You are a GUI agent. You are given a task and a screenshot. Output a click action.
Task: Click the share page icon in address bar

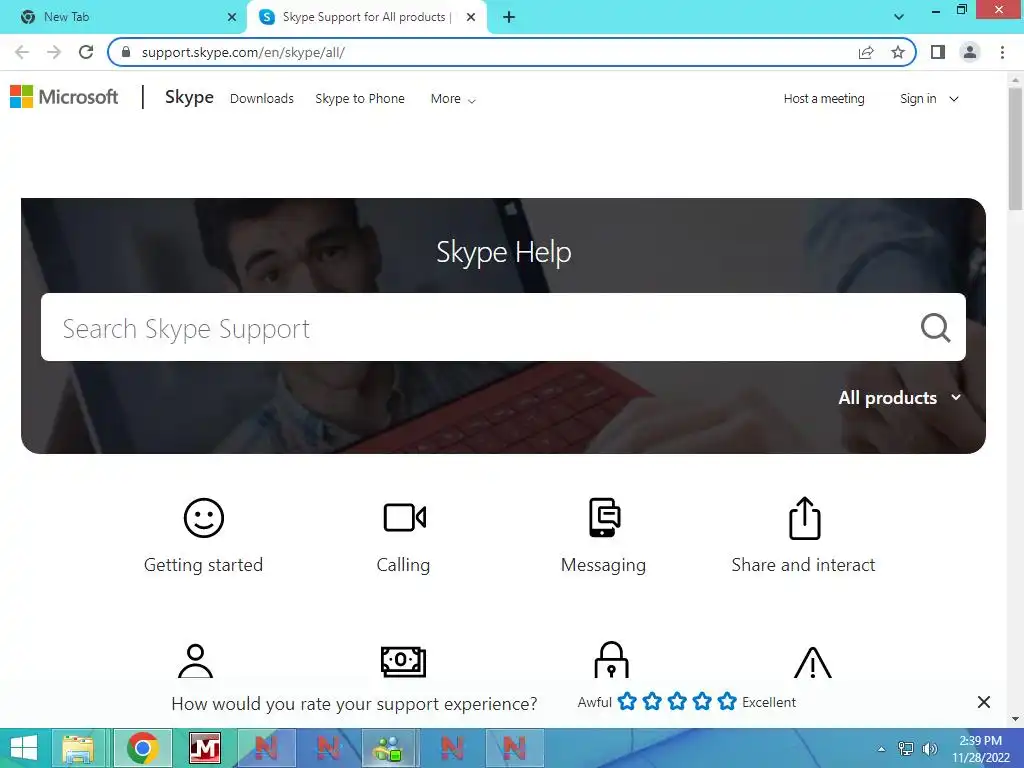866,52
